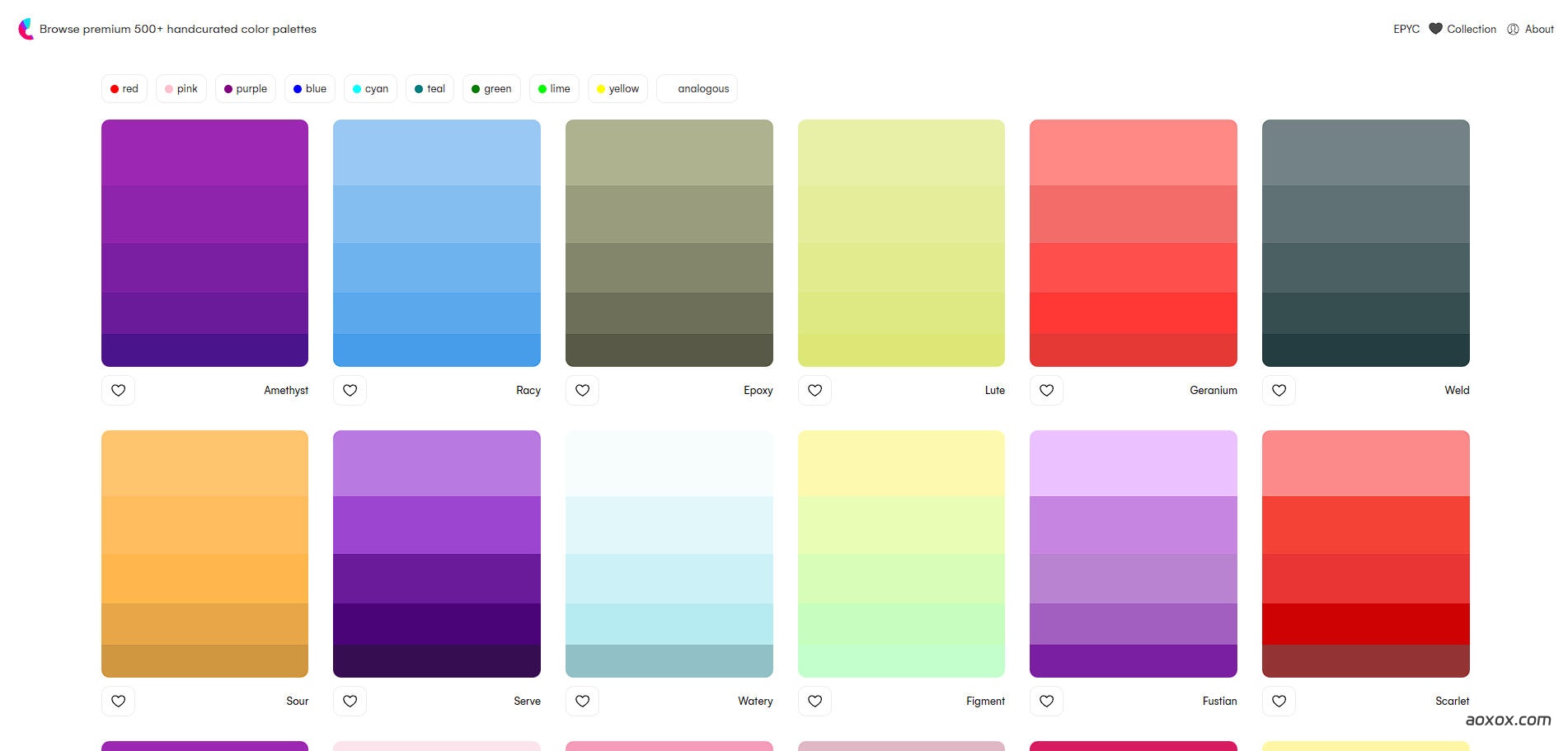The width and height of the screenshot is (1568, 751).
Task: Click the site logo icon
Action: 26,29
